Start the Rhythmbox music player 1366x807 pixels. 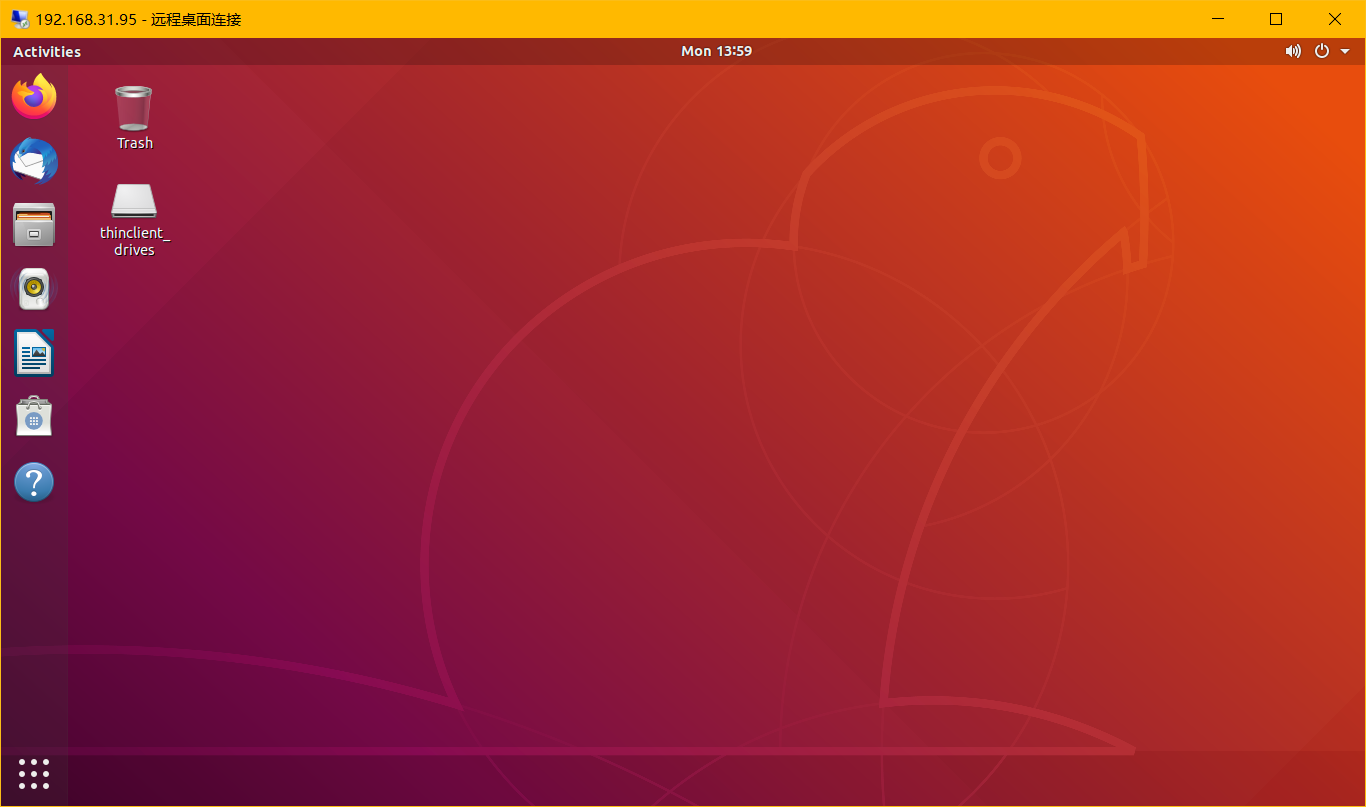(33, 289)
